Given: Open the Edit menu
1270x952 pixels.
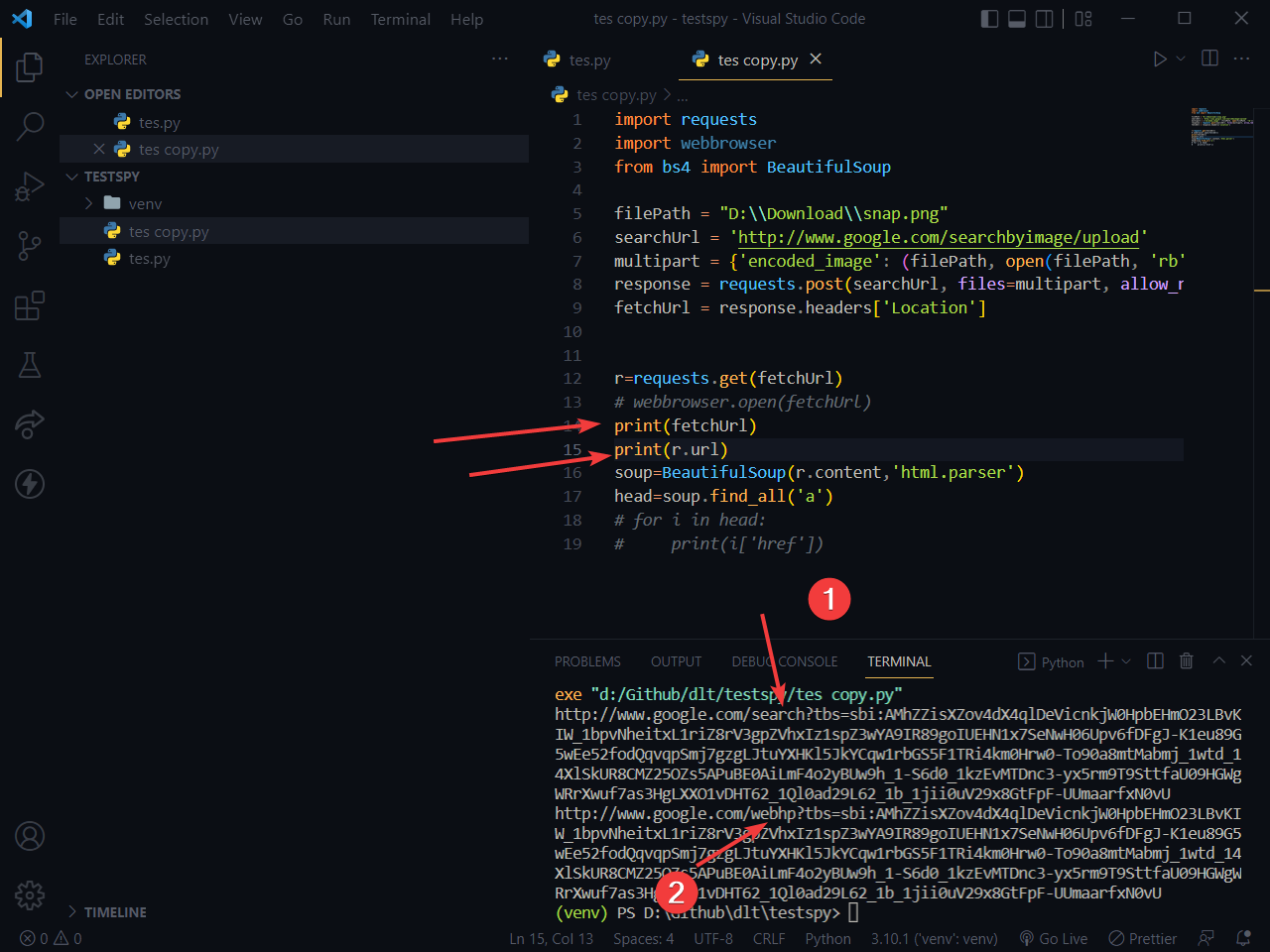Looking at the screenshot, I should point(111,19).
